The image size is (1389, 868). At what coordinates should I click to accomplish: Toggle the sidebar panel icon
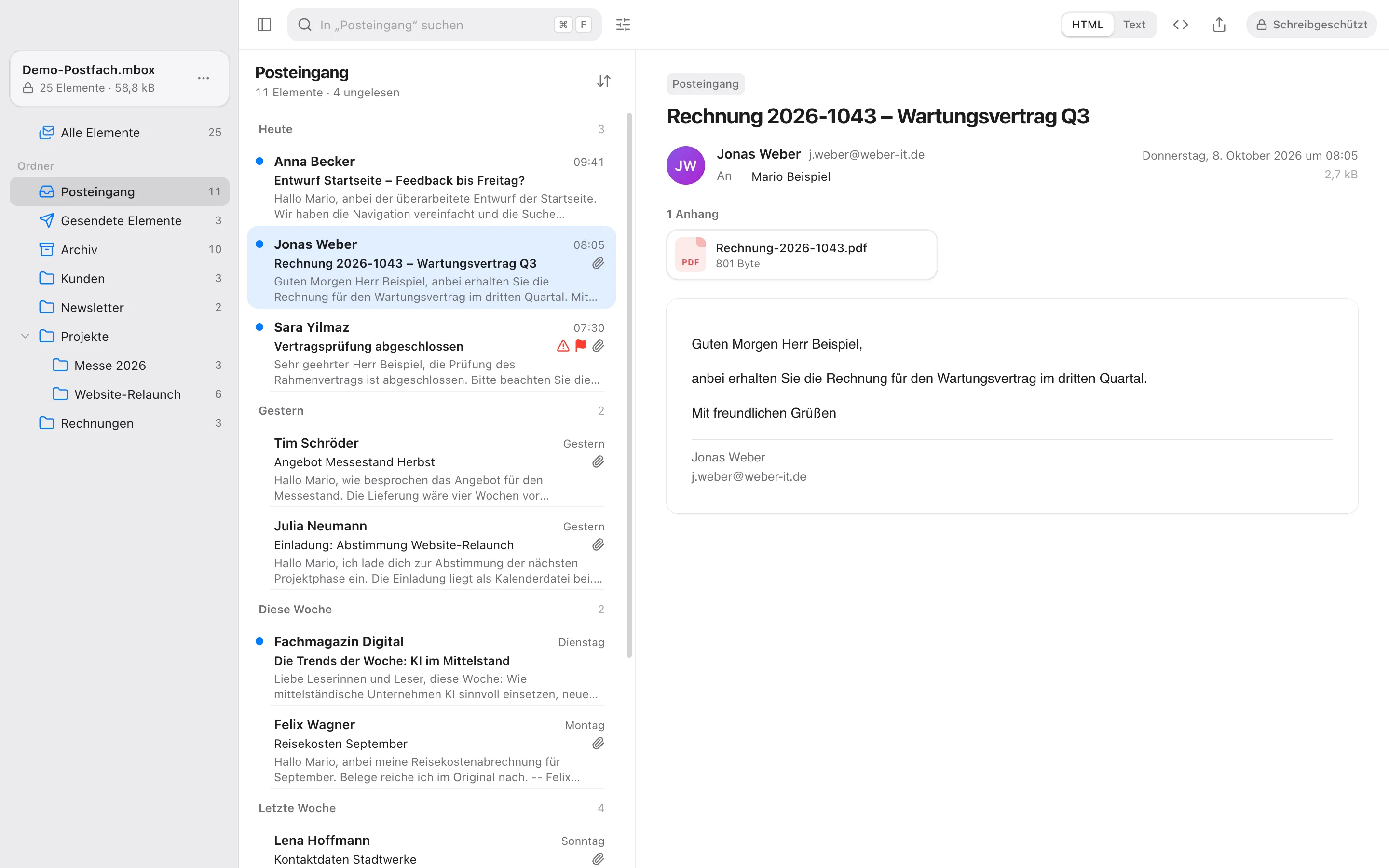264,25
